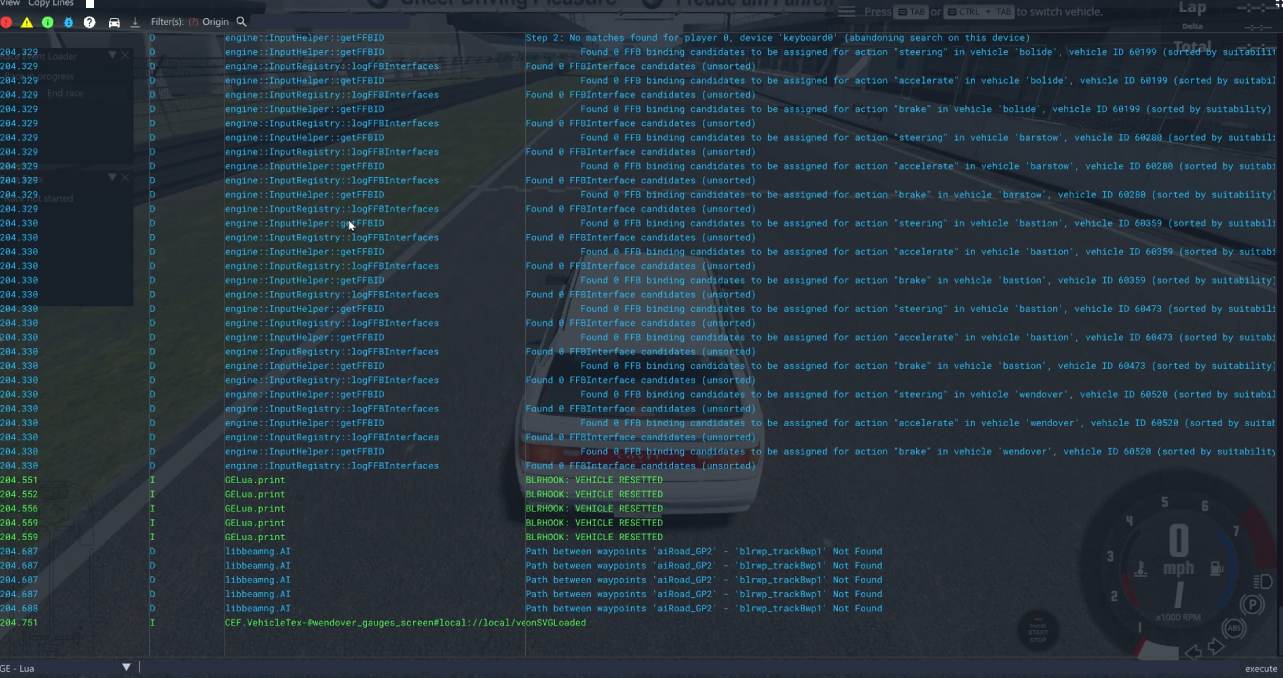The width and height of the screenshot is (1283, 678).
Task: Click the right turn signal arrow
Action: 1216,647
